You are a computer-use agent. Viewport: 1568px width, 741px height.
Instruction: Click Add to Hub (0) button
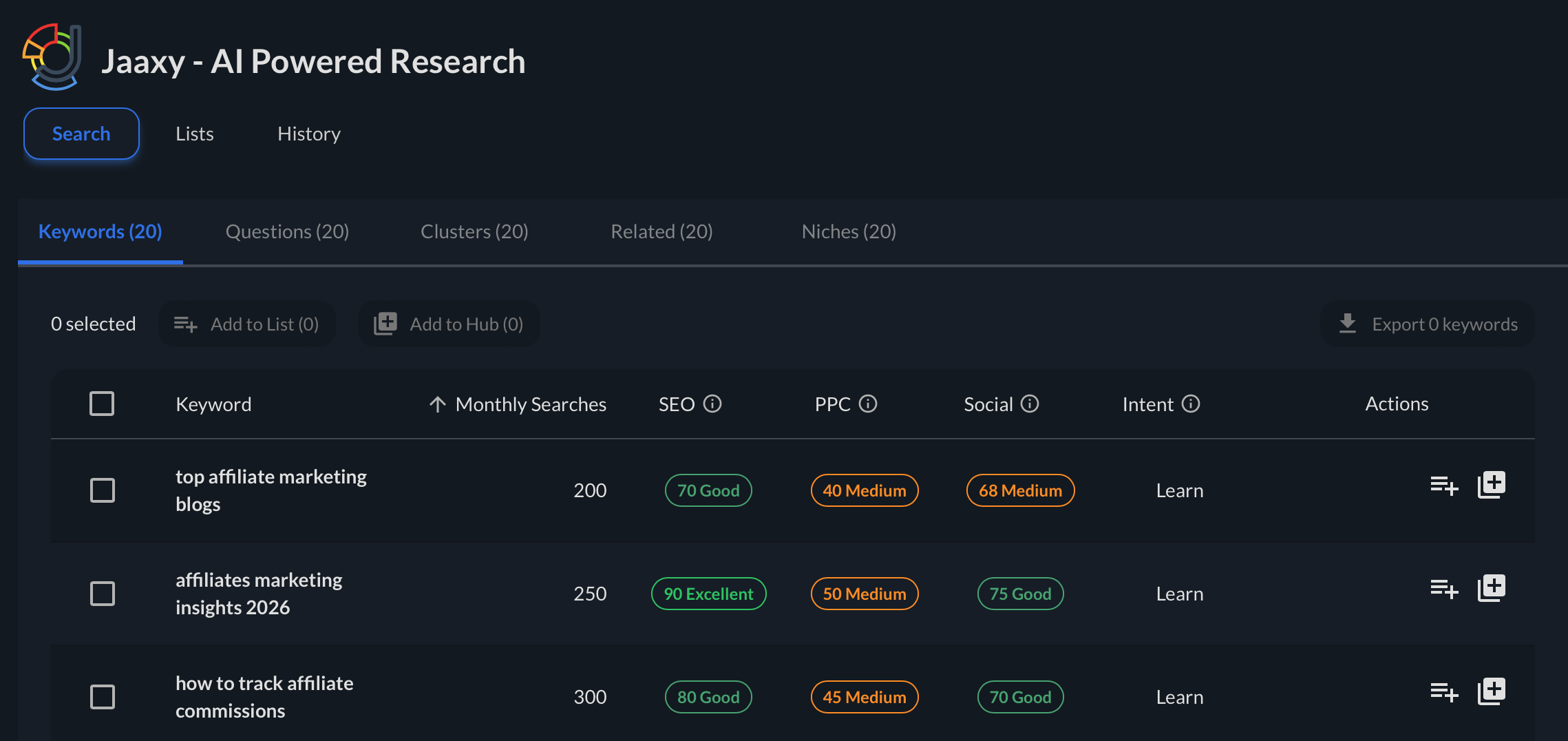[449, 324]
